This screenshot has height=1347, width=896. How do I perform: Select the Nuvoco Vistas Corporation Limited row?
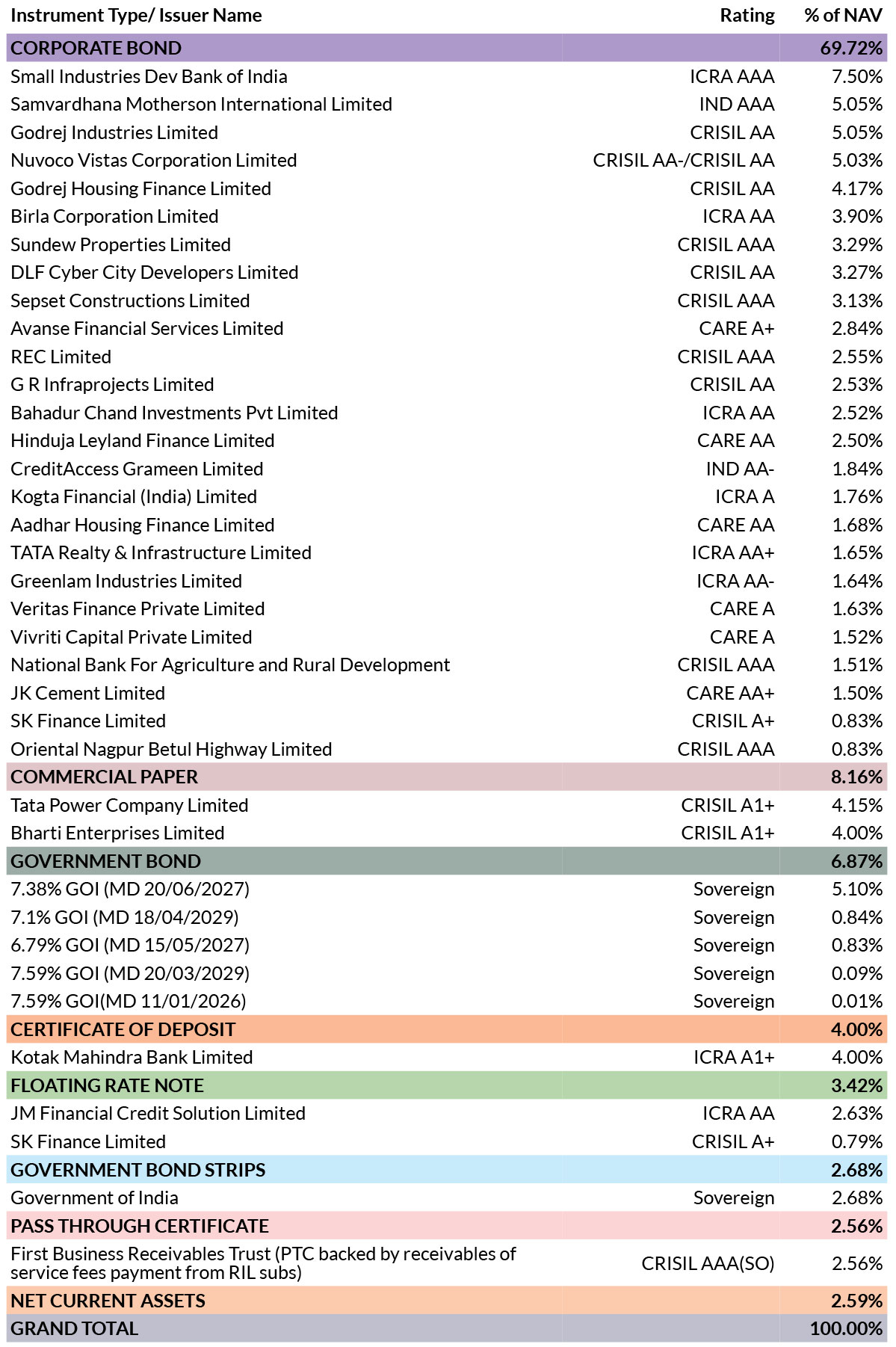447,160
